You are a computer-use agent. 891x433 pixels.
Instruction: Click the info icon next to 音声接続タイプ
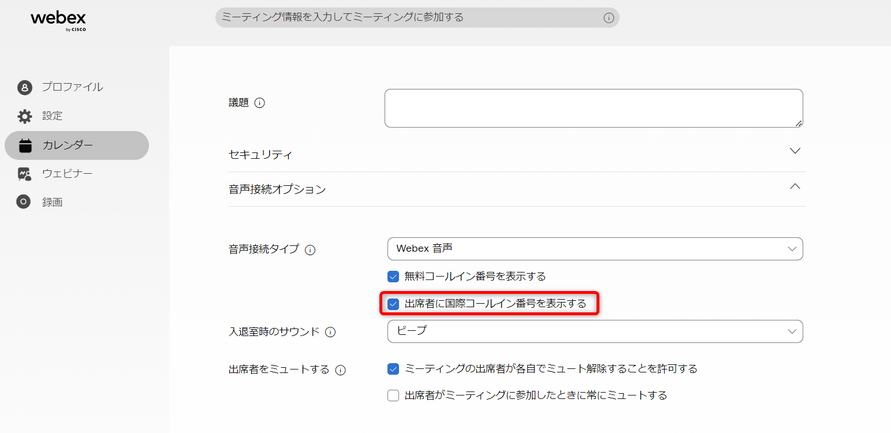[310, 249]
